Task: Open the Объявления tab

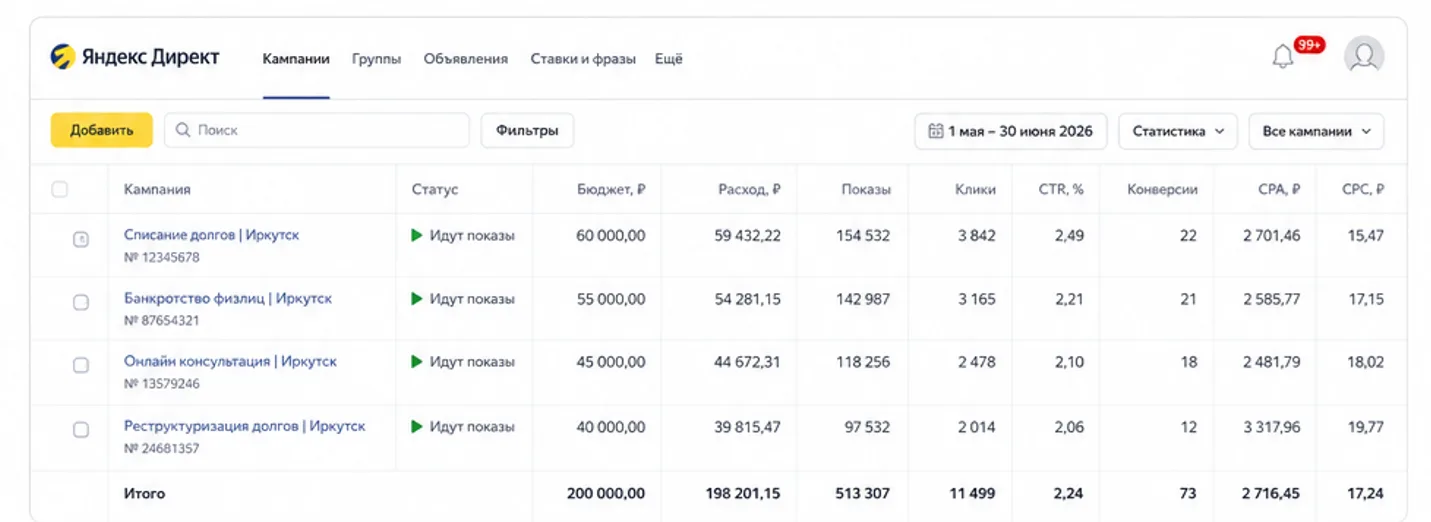Action: 465,59
